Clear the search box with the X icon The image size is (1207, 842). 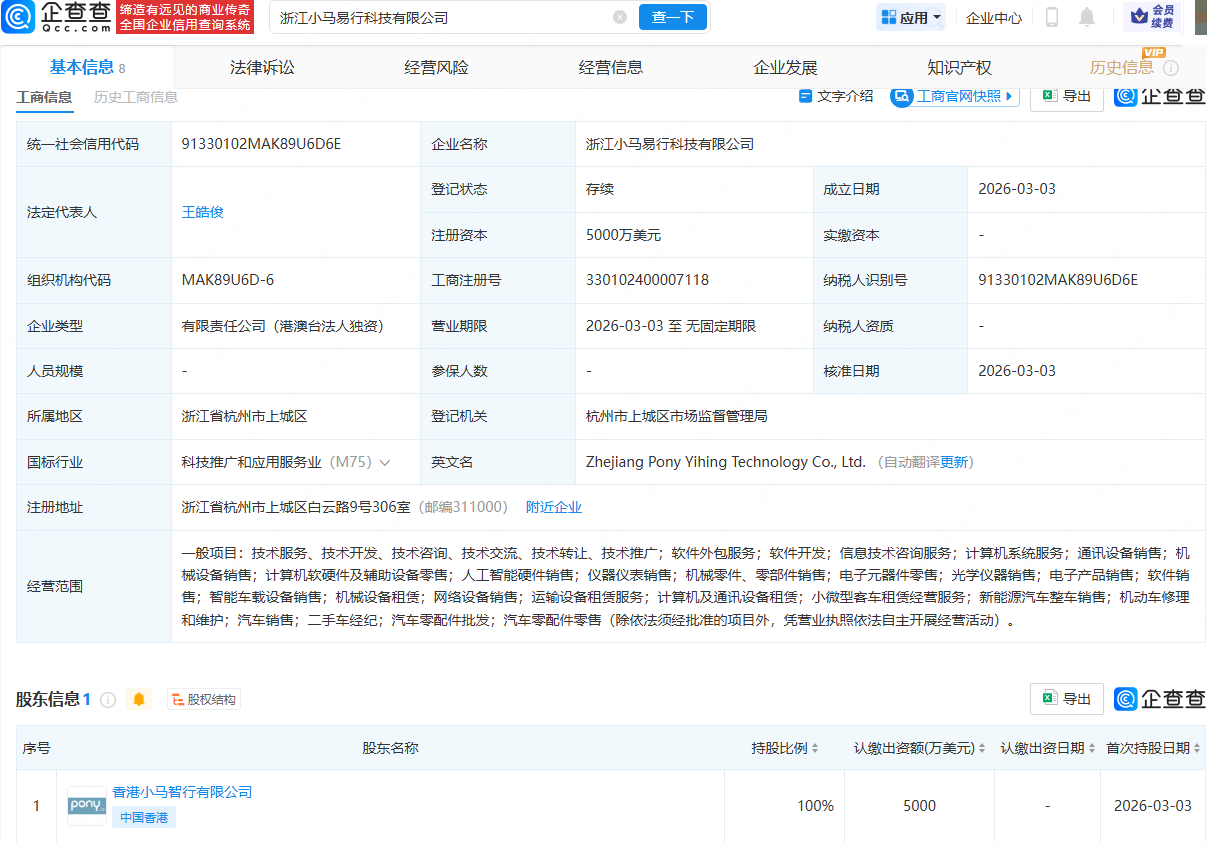(x=618, y=17)
